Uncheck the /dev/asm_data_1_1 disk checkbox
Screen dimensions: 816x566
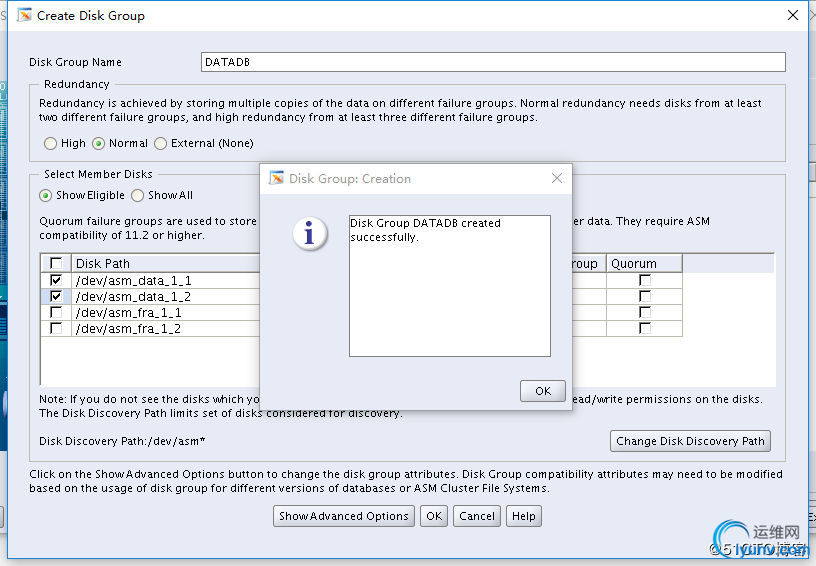[56, 281]
